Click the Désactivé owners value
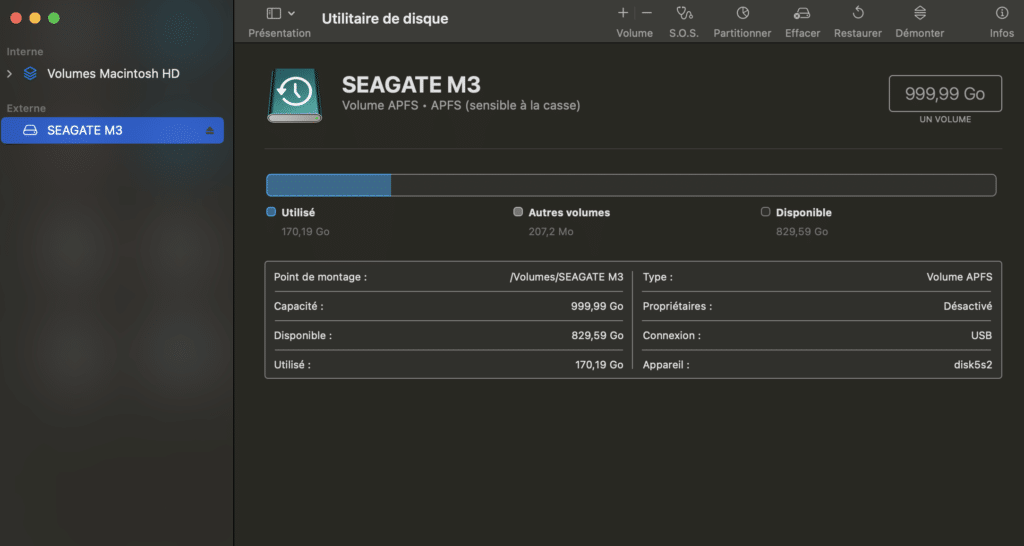1024x546 pixels. click(x=967, y=306)
